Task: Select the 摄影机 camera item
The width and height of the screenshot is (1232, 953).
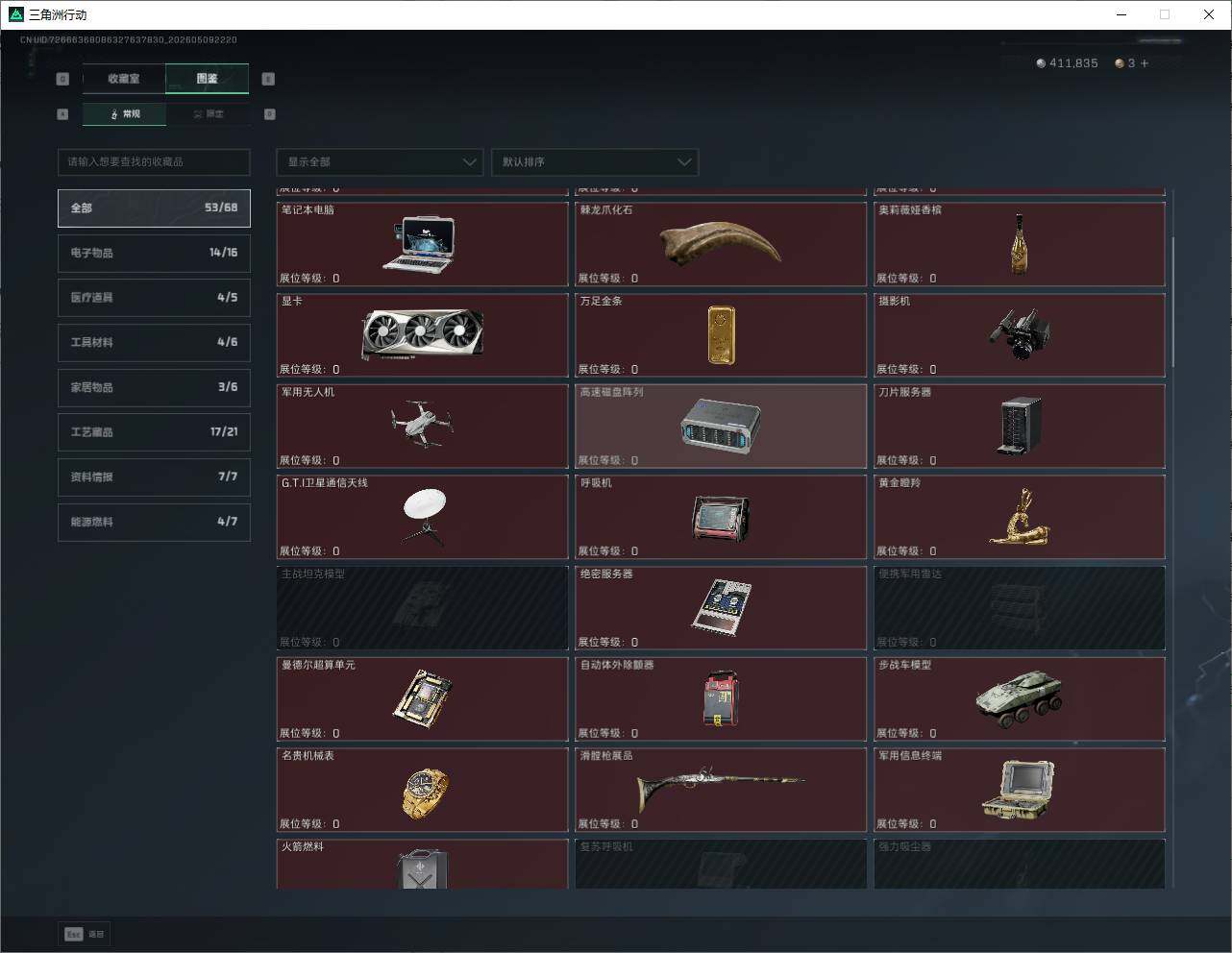Action: pyautogui.click(x=1020, y=335)
